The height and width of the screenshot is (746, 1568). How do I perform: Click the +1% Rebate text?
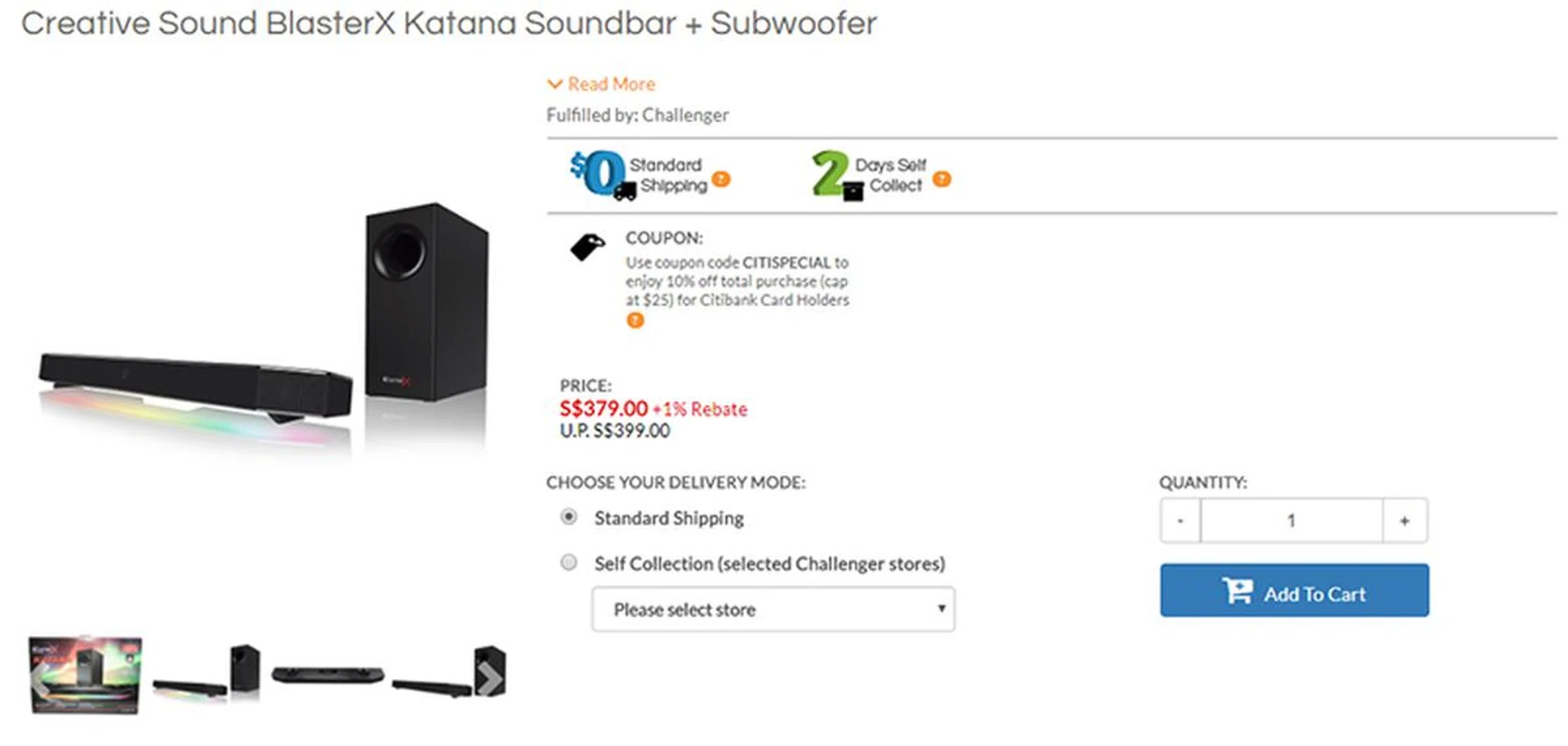click(700, 410)
